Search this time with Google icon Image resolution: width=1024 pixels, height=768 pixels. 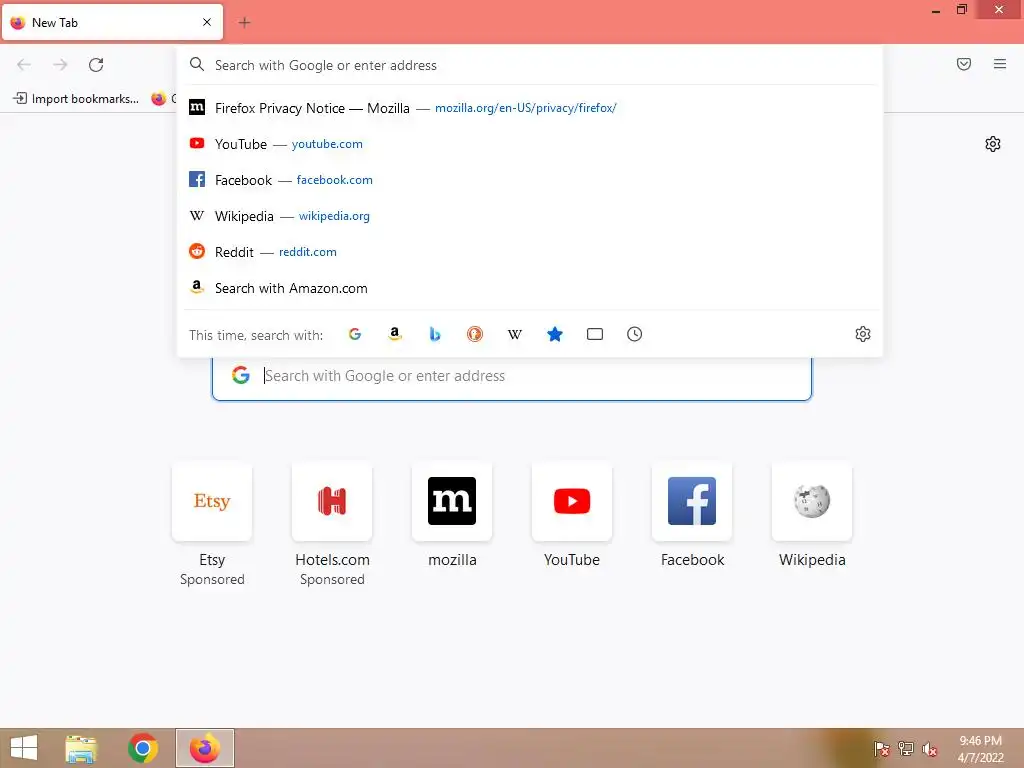pyautogui.click(x=355, y=334)
